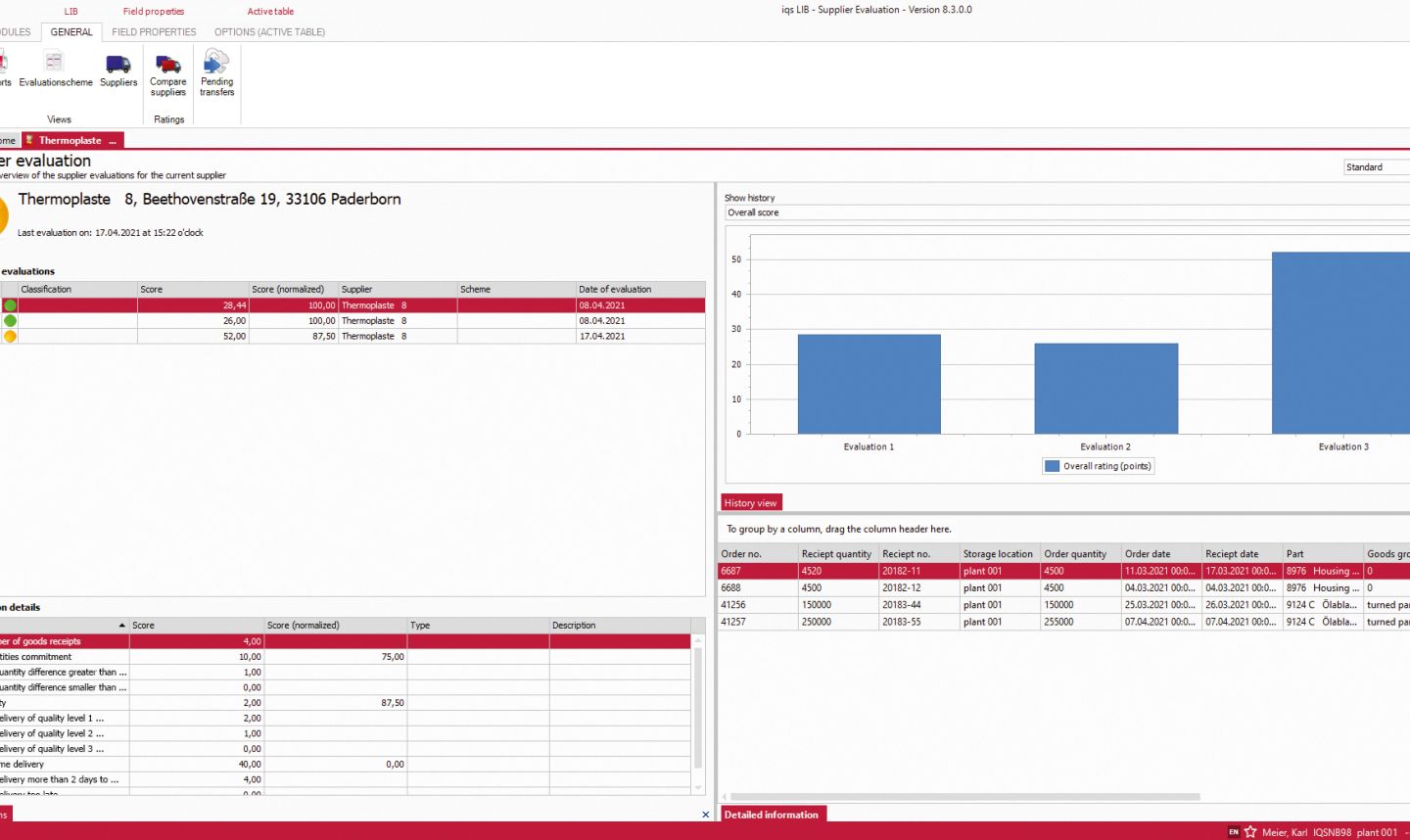Open the Standard scheme dropdown
The height and width of the screenshot is (840, 1410).
click(x=1376, y=166)
